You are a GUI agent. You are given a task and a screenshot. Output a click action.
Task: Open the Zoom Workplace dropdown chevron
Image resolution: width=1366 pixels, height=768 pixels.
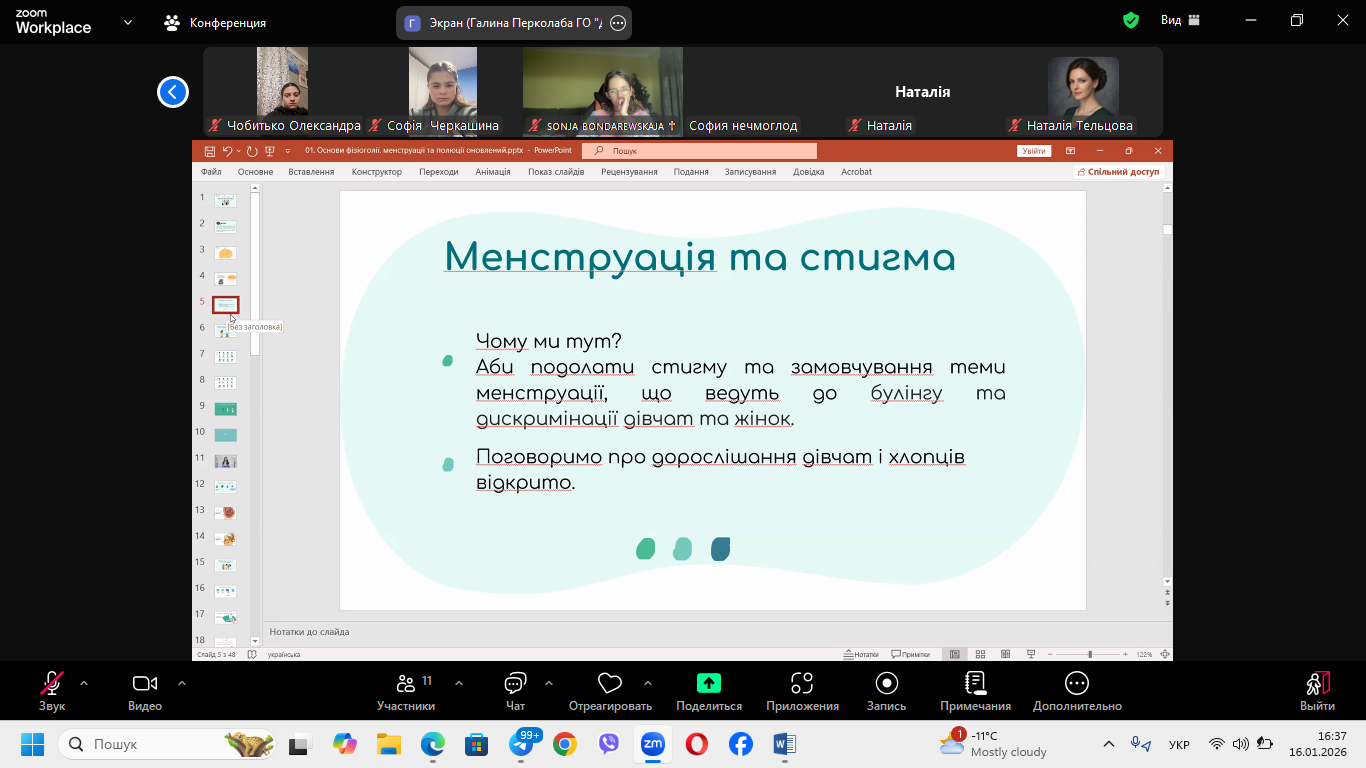128,22
